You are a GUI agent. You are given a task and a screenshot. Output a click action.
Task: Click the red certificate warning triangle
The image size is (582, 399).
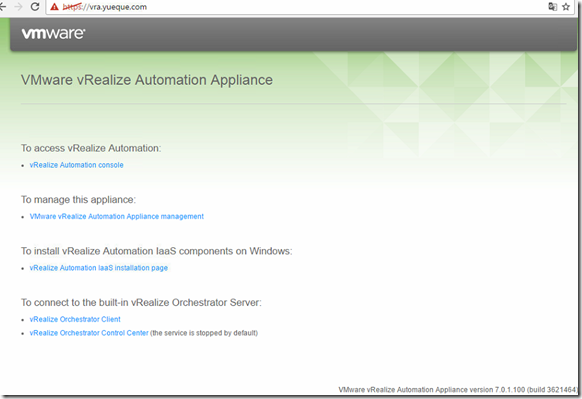(55, 7)
